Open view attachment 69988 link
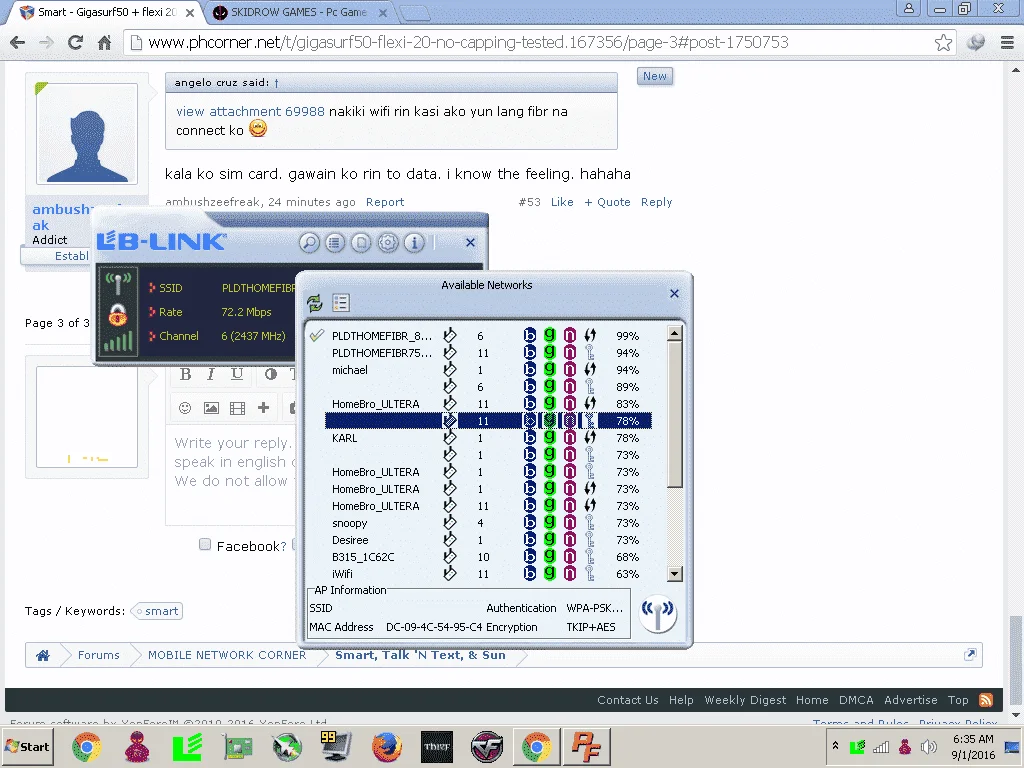The height and width of the screenshot is (768, 1024). point(250,112)
